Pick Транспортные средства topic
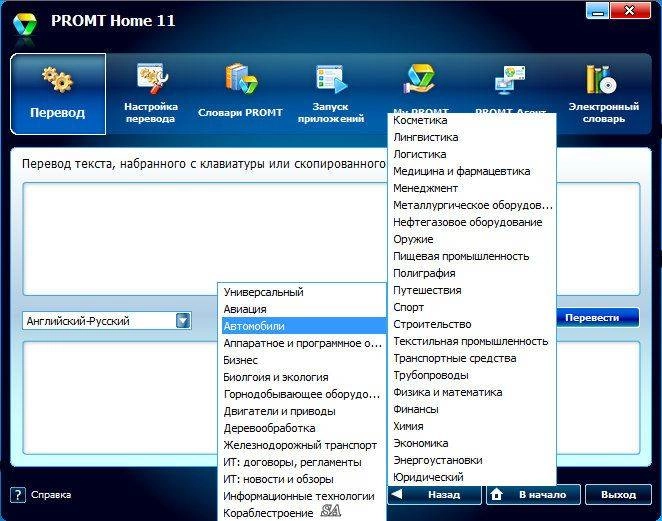Screen dimensions: 662x521 click(472, 358)
